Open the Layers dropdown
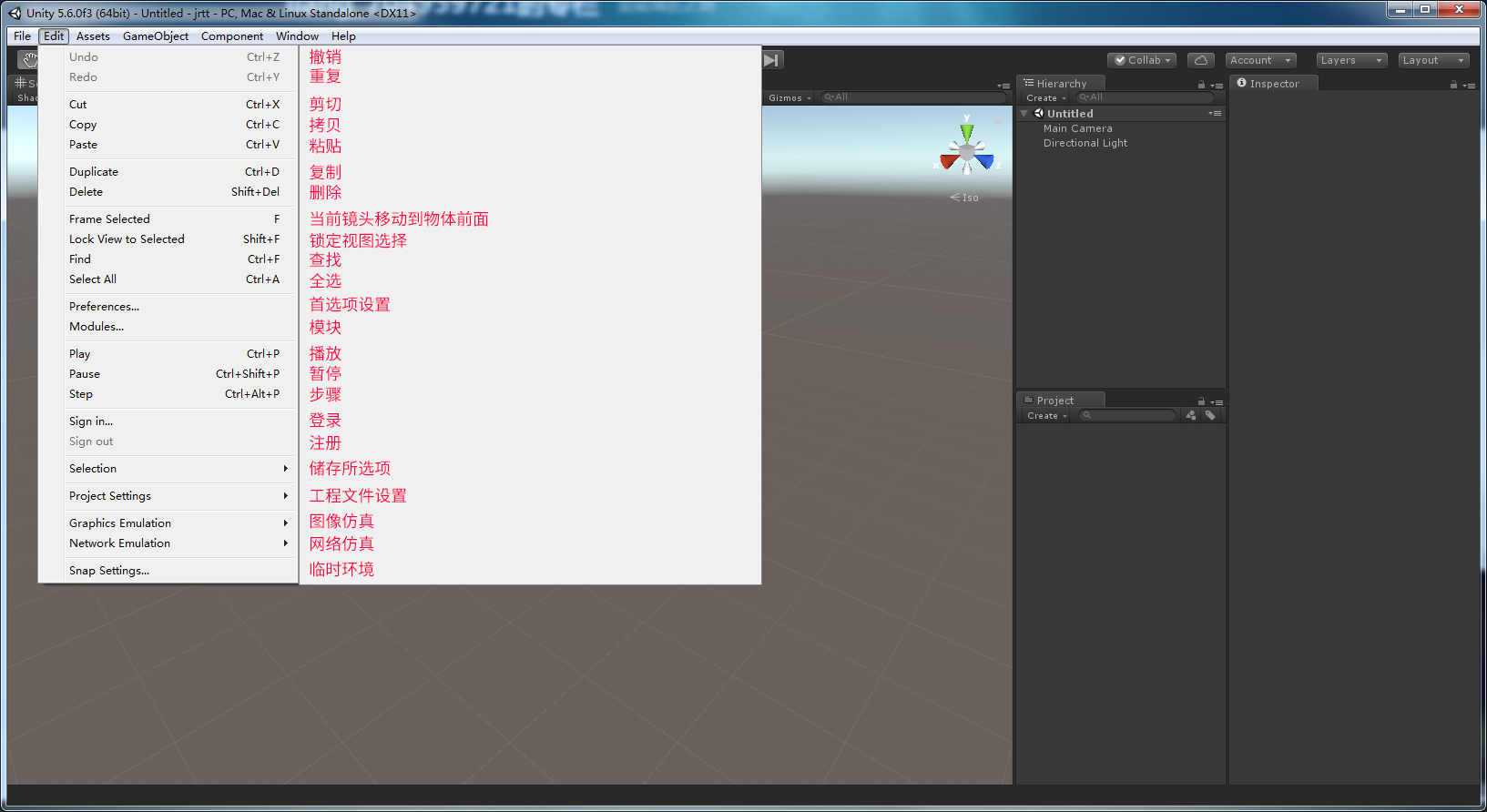Viewport: 1487px width, 812px height. point(1351,60)
